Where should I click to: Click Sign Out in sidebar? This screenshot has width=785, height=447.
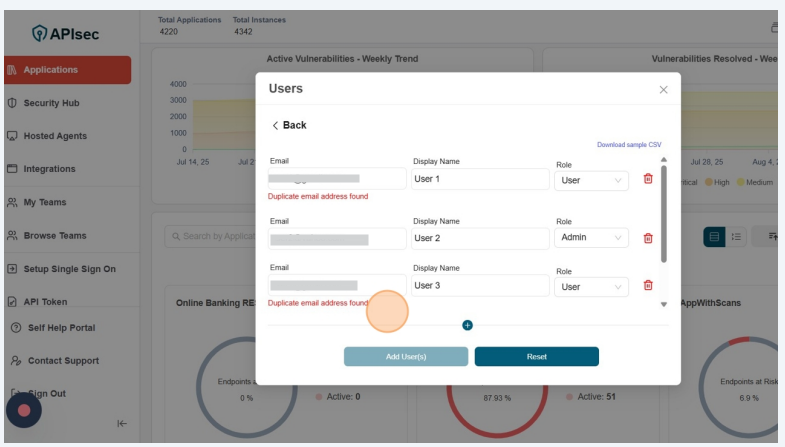click(47, 393)
